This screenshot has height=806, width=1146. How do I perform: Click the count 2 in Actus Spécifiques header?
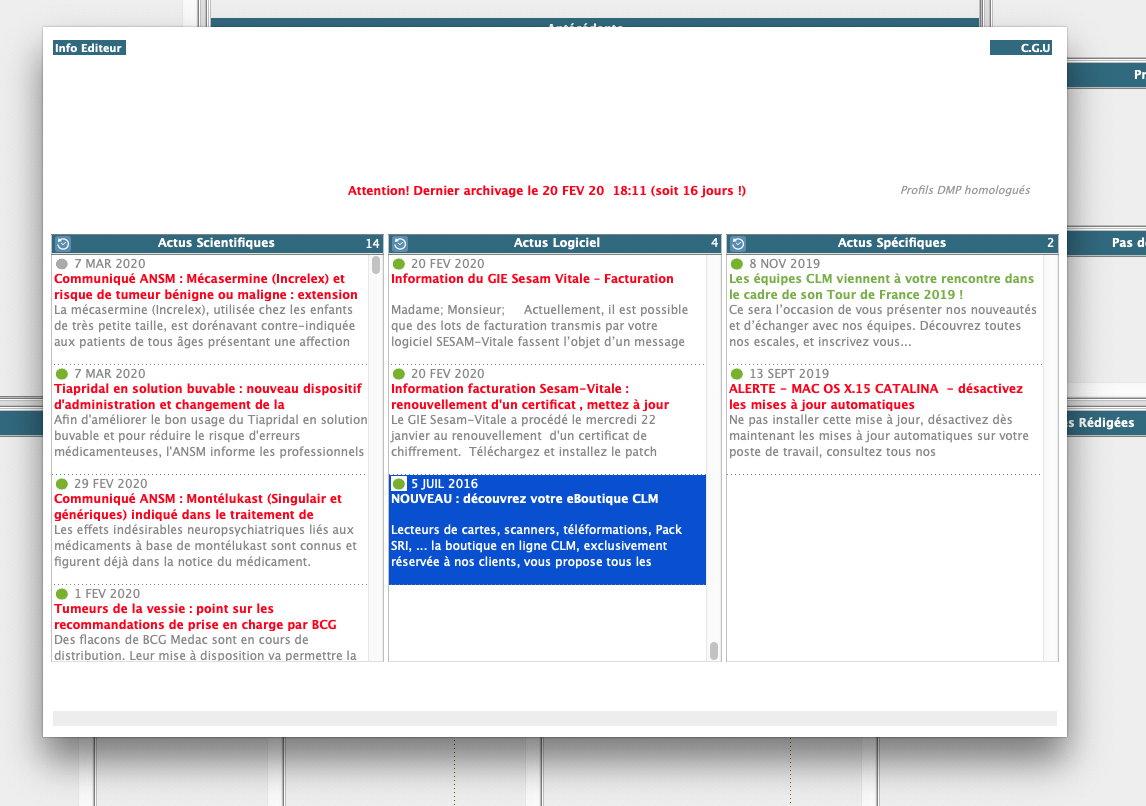point(1050,243)
